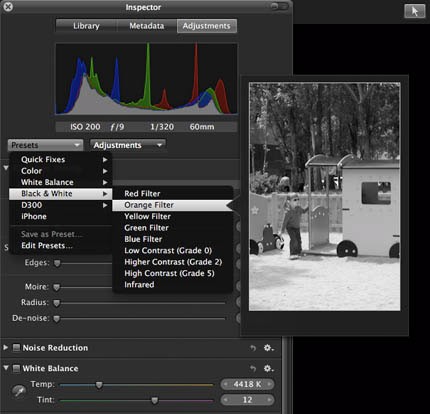
Task: Apply the Yellow Filter preset
Action: point(173,216)
